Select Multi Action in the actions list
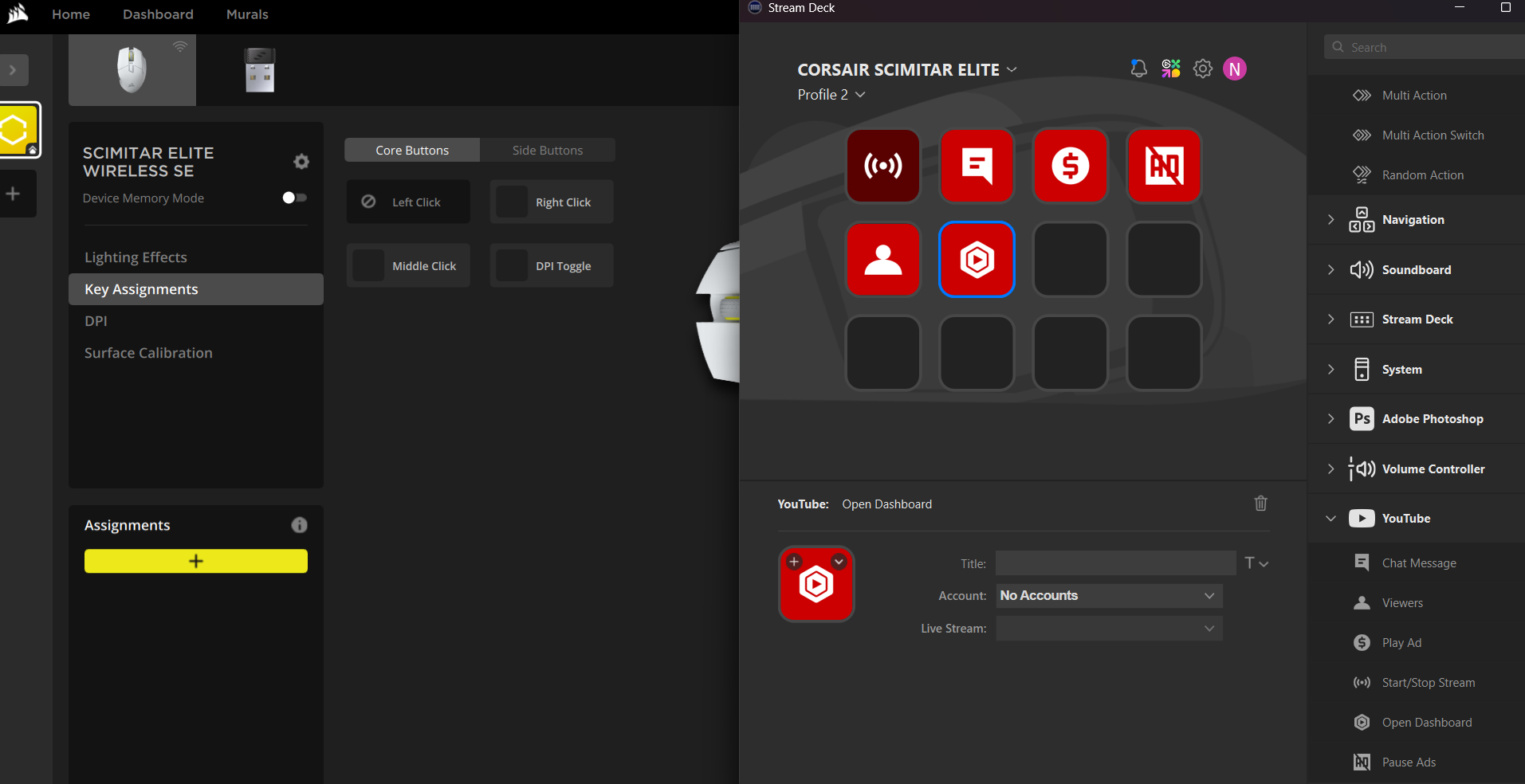Image resolution: width=1525 pixels, height=784 pixels. 1416,96
